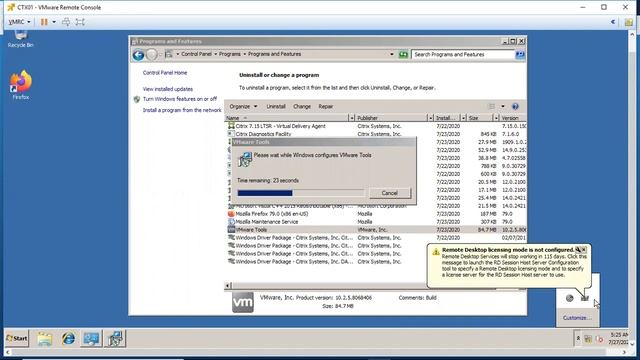The height and width of the screenshot is (360, 640).
Task: Open Control Panel breadcrumb
Action: coord(196,54)
